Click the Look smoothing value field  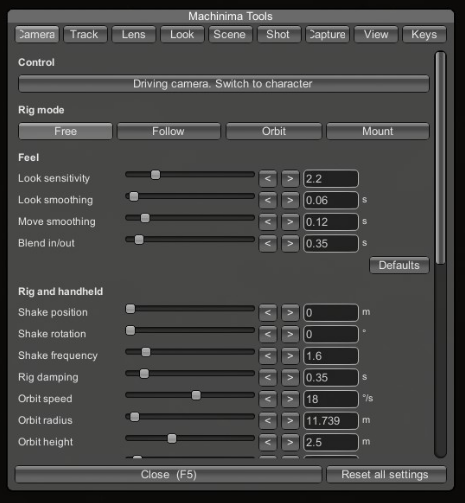pyautogui.click(x=331, y=200)
